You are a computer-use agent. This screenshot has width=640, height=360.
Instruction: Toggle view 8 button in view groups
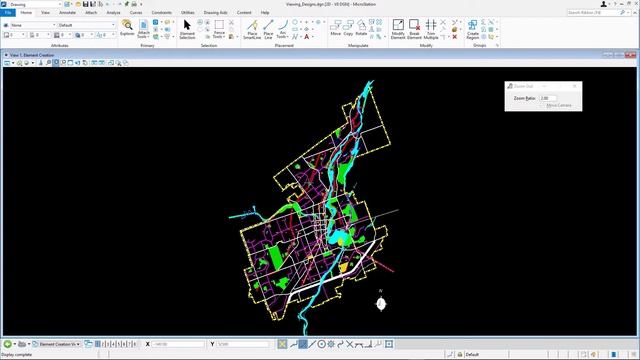(135, 344)
